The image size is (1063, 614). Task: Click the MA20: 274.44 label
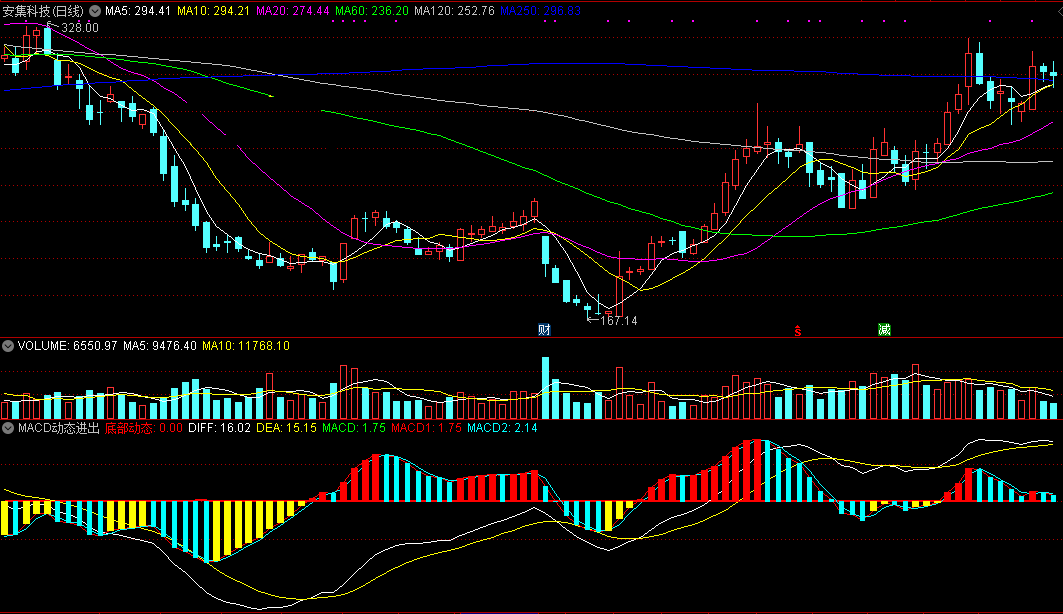[292, 11]
